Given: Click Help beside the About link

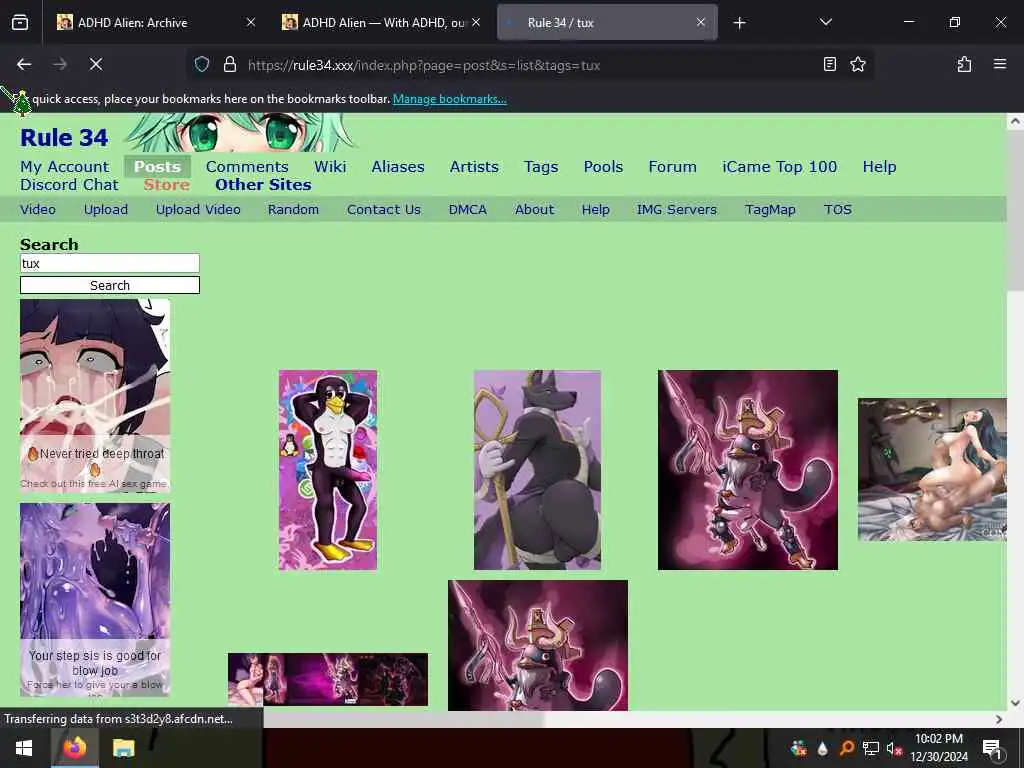Looking at the screenshot, I should (596, 210).
